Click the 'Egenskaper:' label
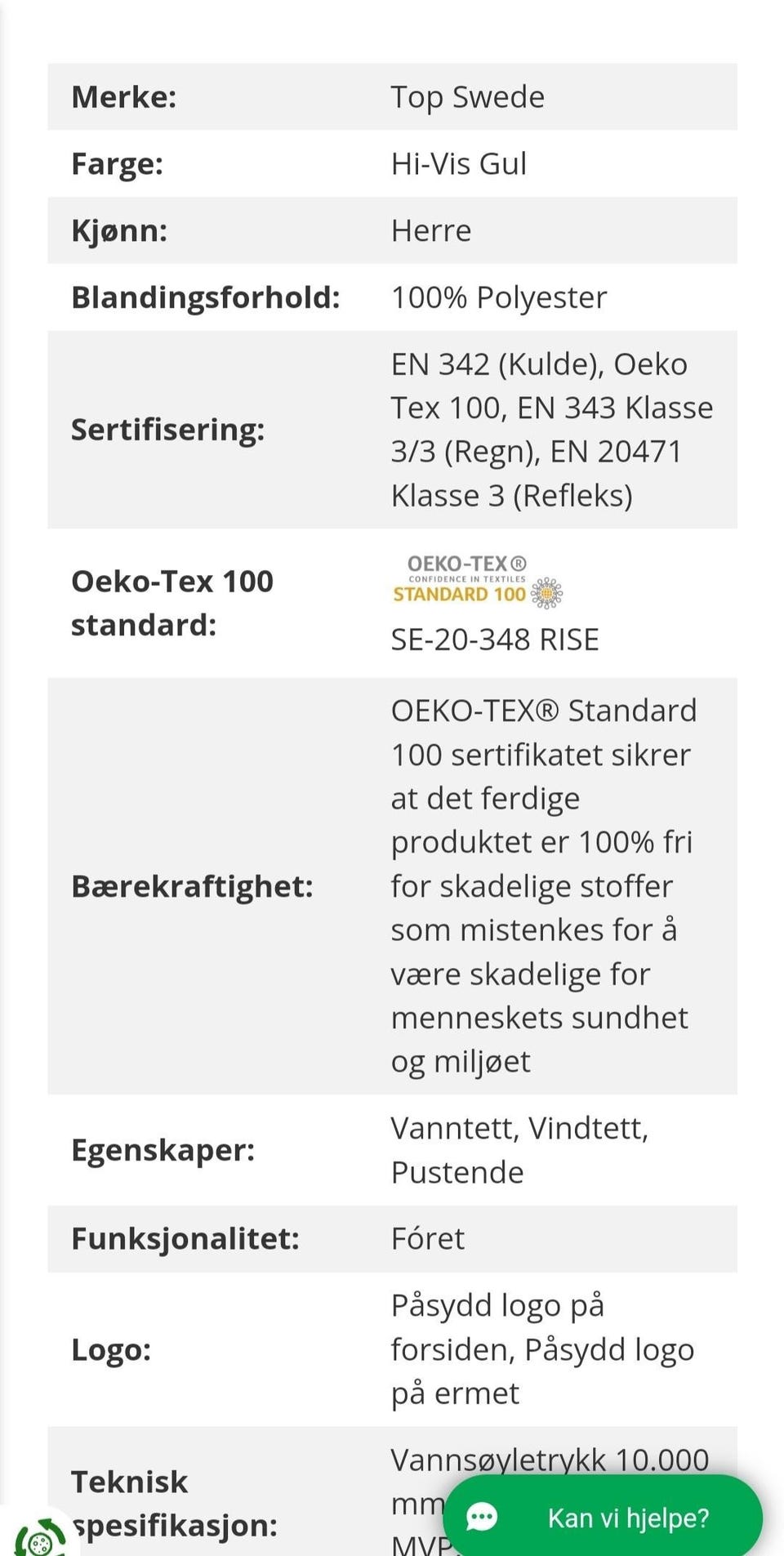Image resolution: width=784 pixels, height=1556 pixels. coord(163,1150)
